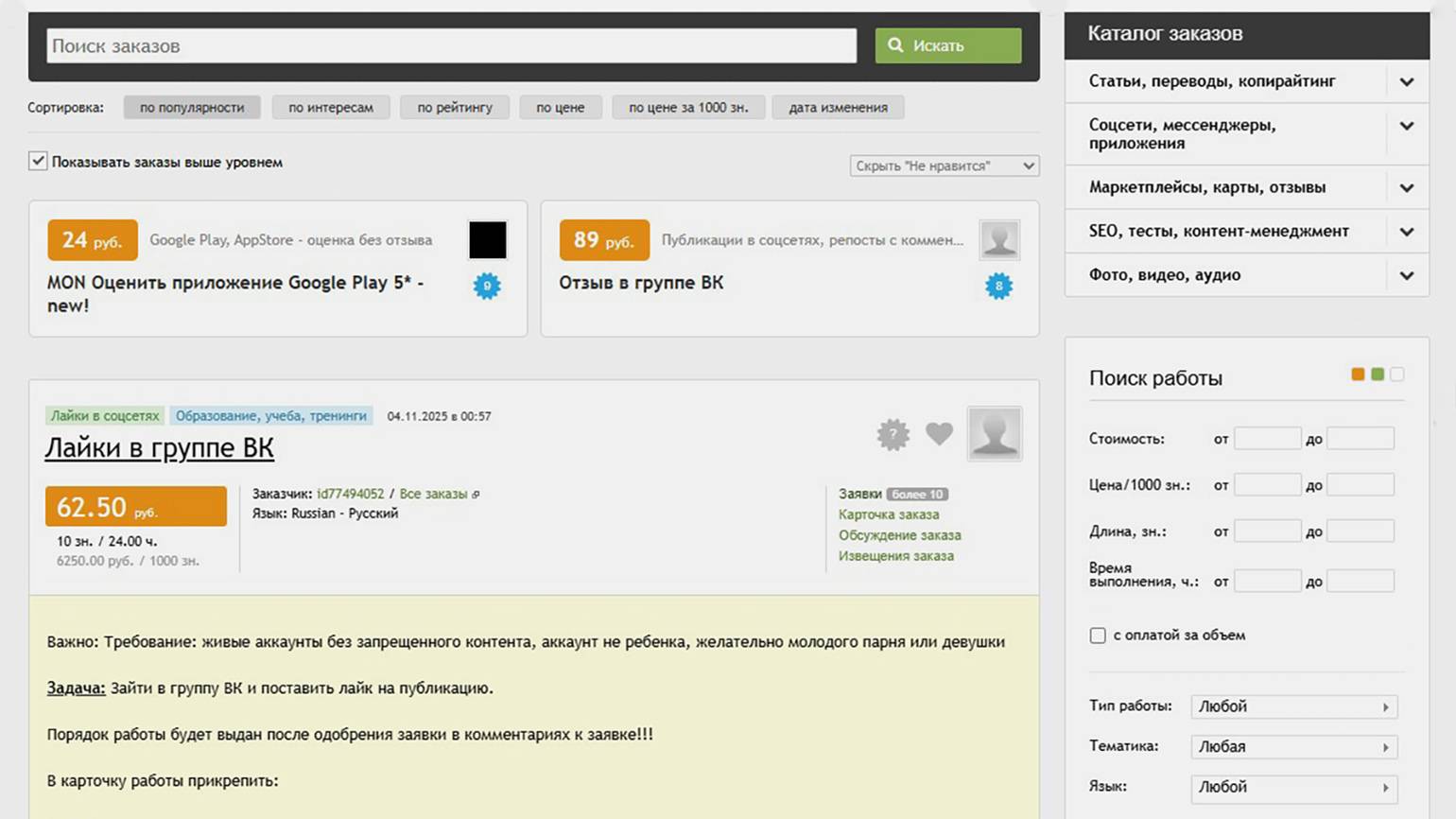Expand Статьи, переводы, копирайтинг category
Image resolution: width=1456 pixels, height=819 pixels.
tap(1407, 81)
